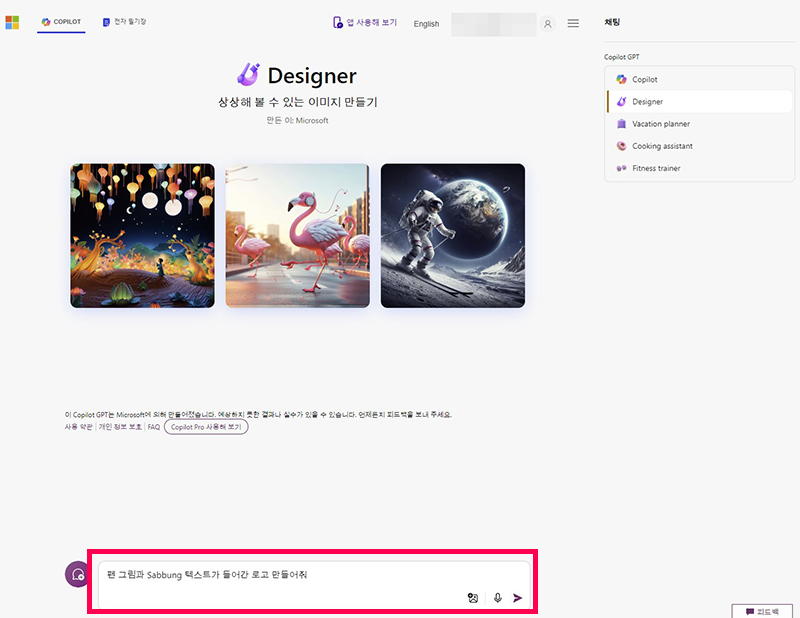Image resolution: width=800 pixels, height=618 pixels.
Task: Select the Designer GPT in the sidebar
Action: pos(699,102)
